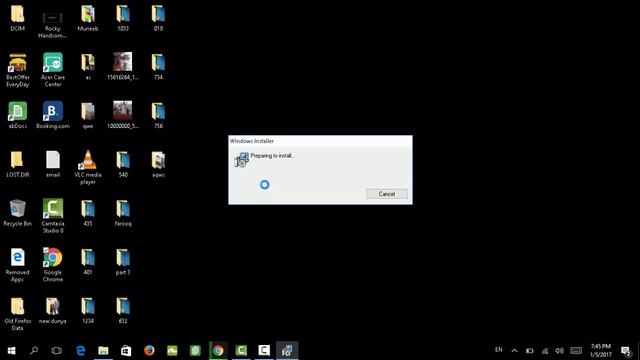Open VLC media player shortcut

click(x=88, y=167)
